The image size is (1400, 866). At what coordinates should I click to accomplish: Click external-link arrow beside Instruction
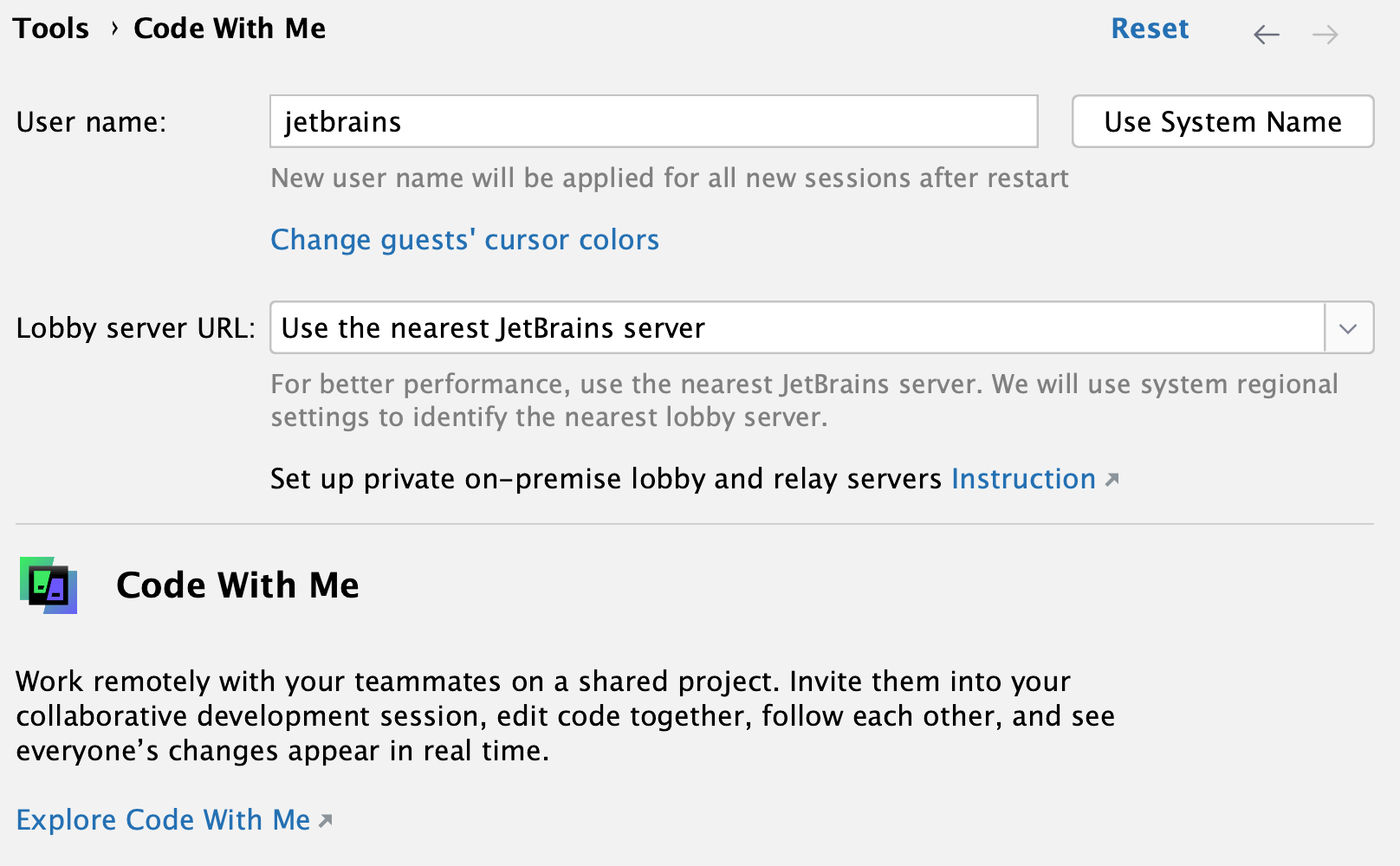1112,480
